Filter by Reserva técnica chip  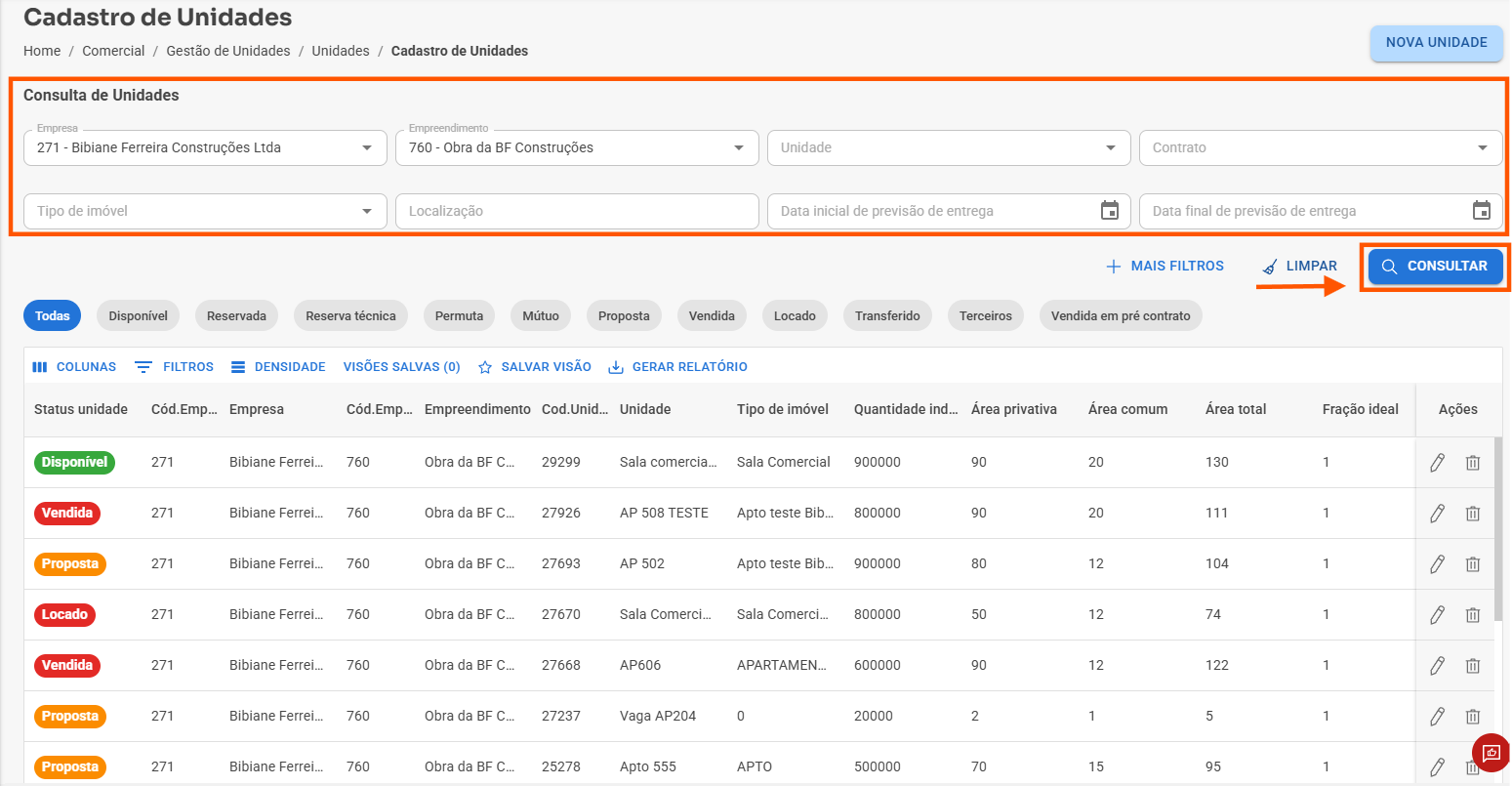[x=351, y=316]
